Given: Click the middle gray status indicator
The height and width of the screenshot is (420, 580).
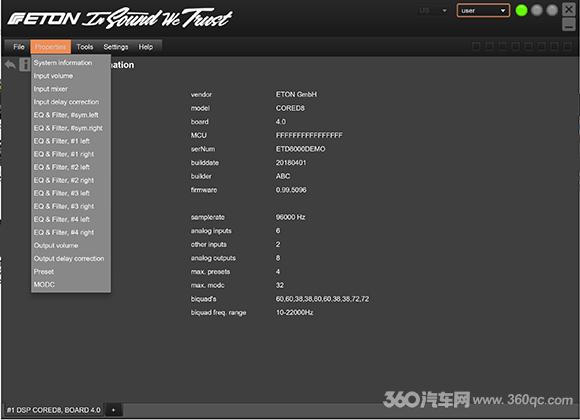Looking at the screenshot, I should (537, 10).
